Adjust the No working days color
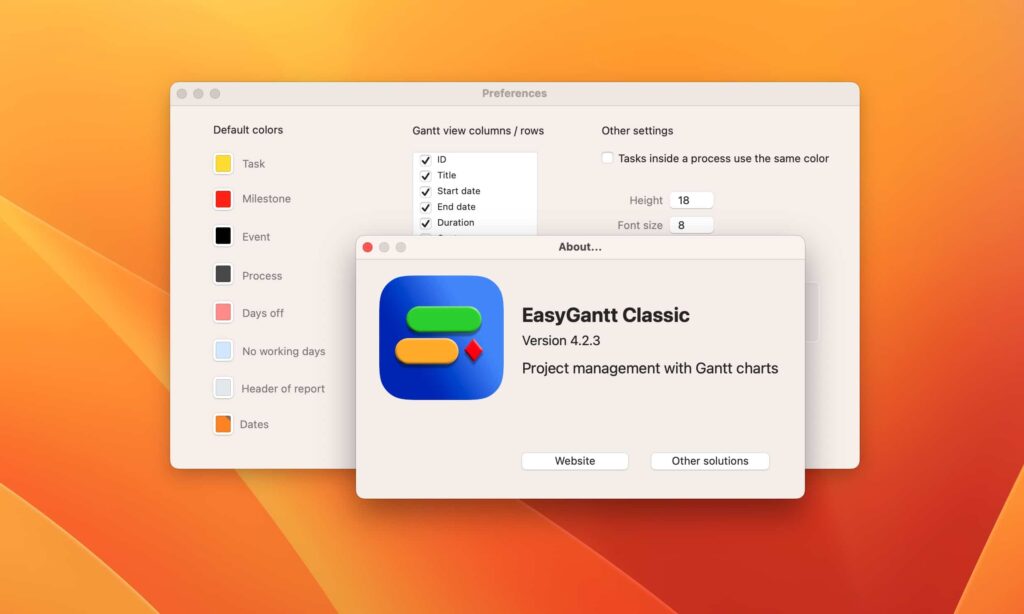The height and width of the screenshot is (614, 1024). tap(224, 350)
